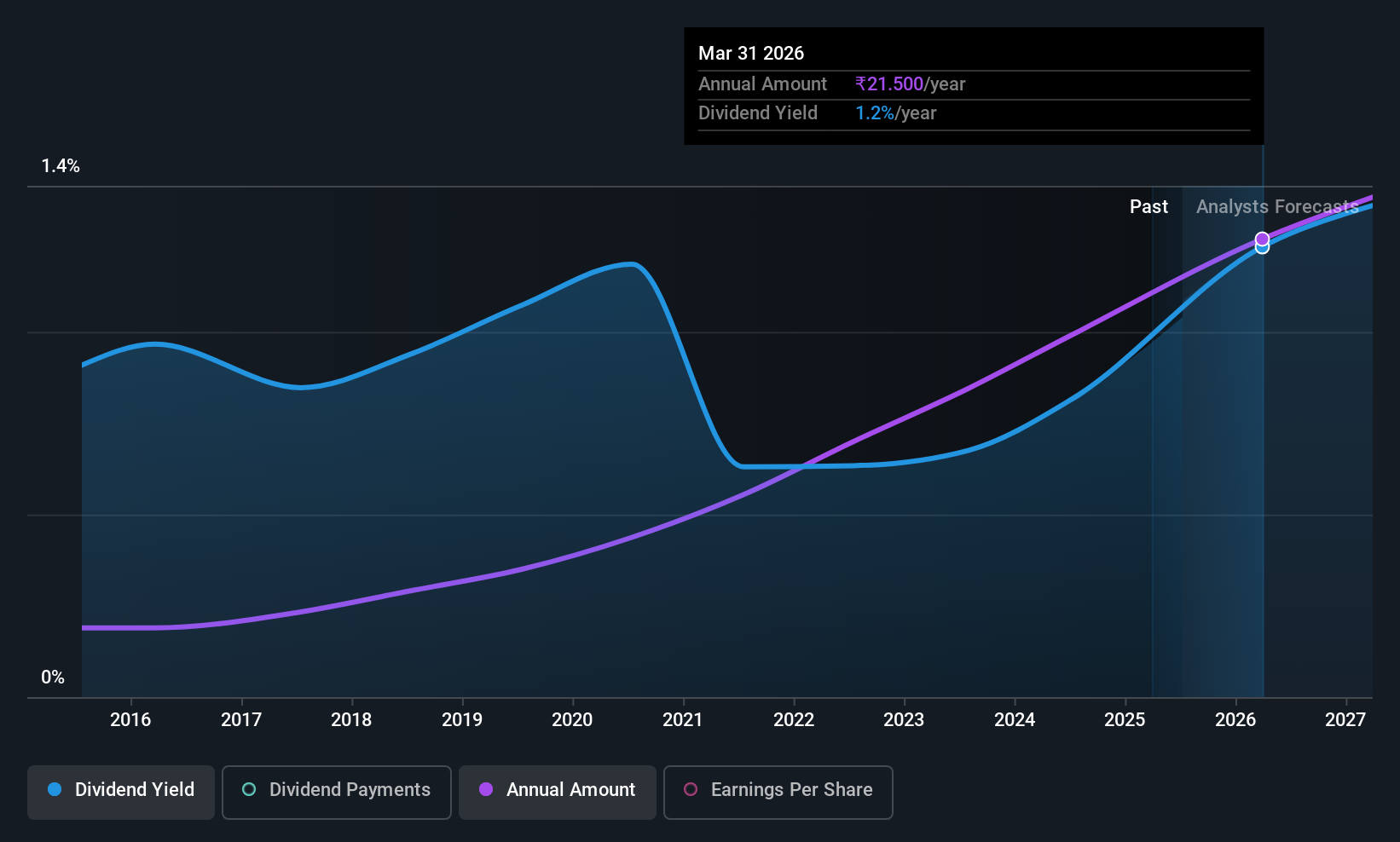The width and height of the screenshot is (1400, 842).
Task: Click the 1.4% y-axis label
Action: [61, 166]
